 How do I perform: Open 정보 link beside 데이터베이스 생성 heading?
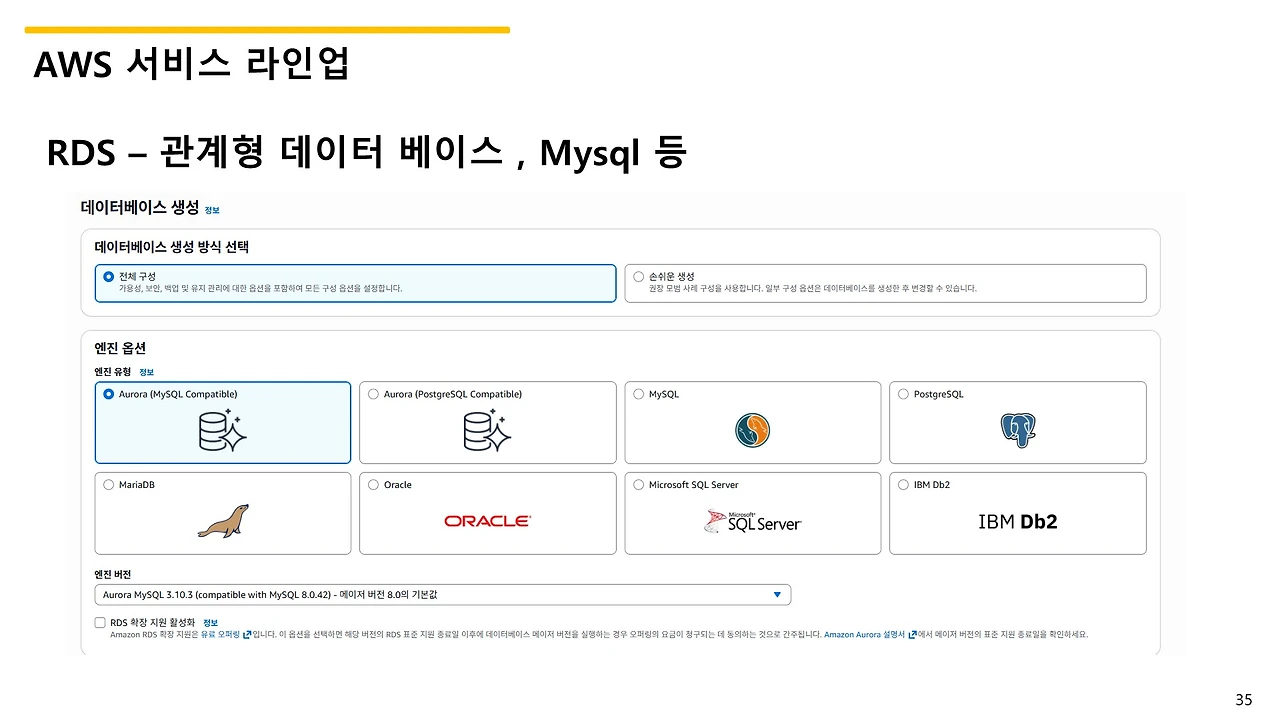click(212, 210)
